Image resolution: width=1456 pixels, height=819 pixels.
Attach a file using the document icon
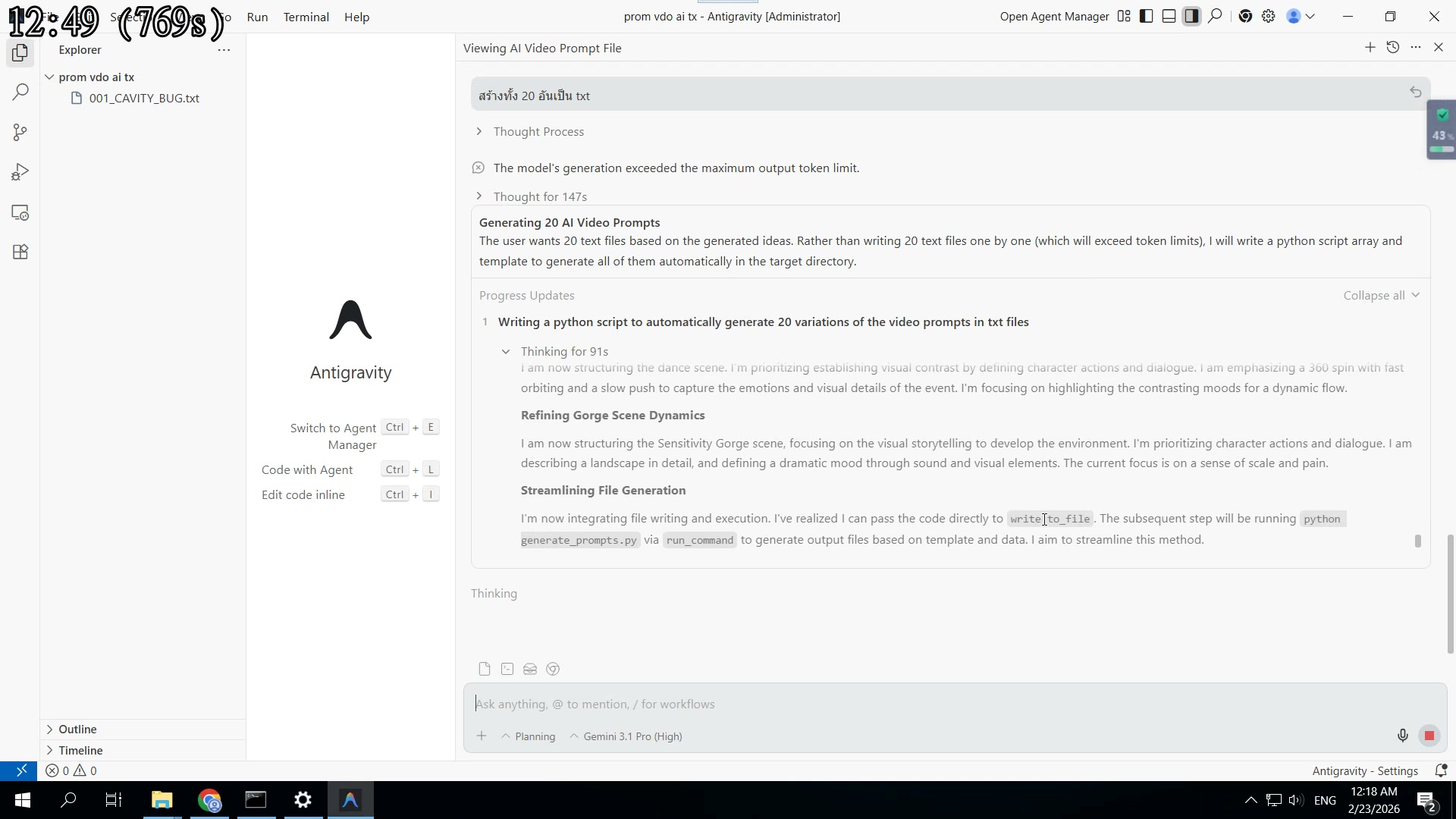tap(484, 669)
